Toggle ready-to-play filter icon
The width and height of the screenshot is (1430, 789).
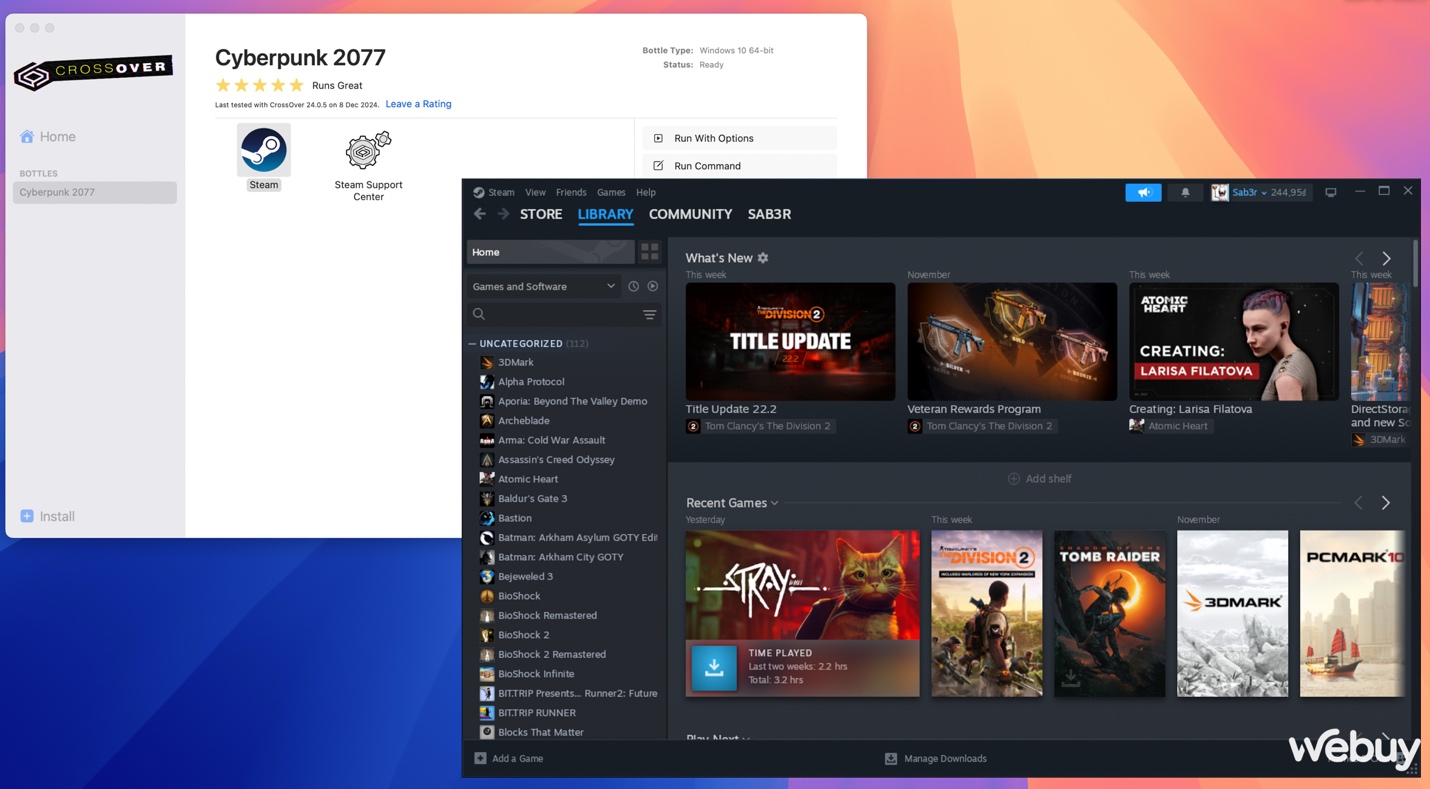[653, 286]
